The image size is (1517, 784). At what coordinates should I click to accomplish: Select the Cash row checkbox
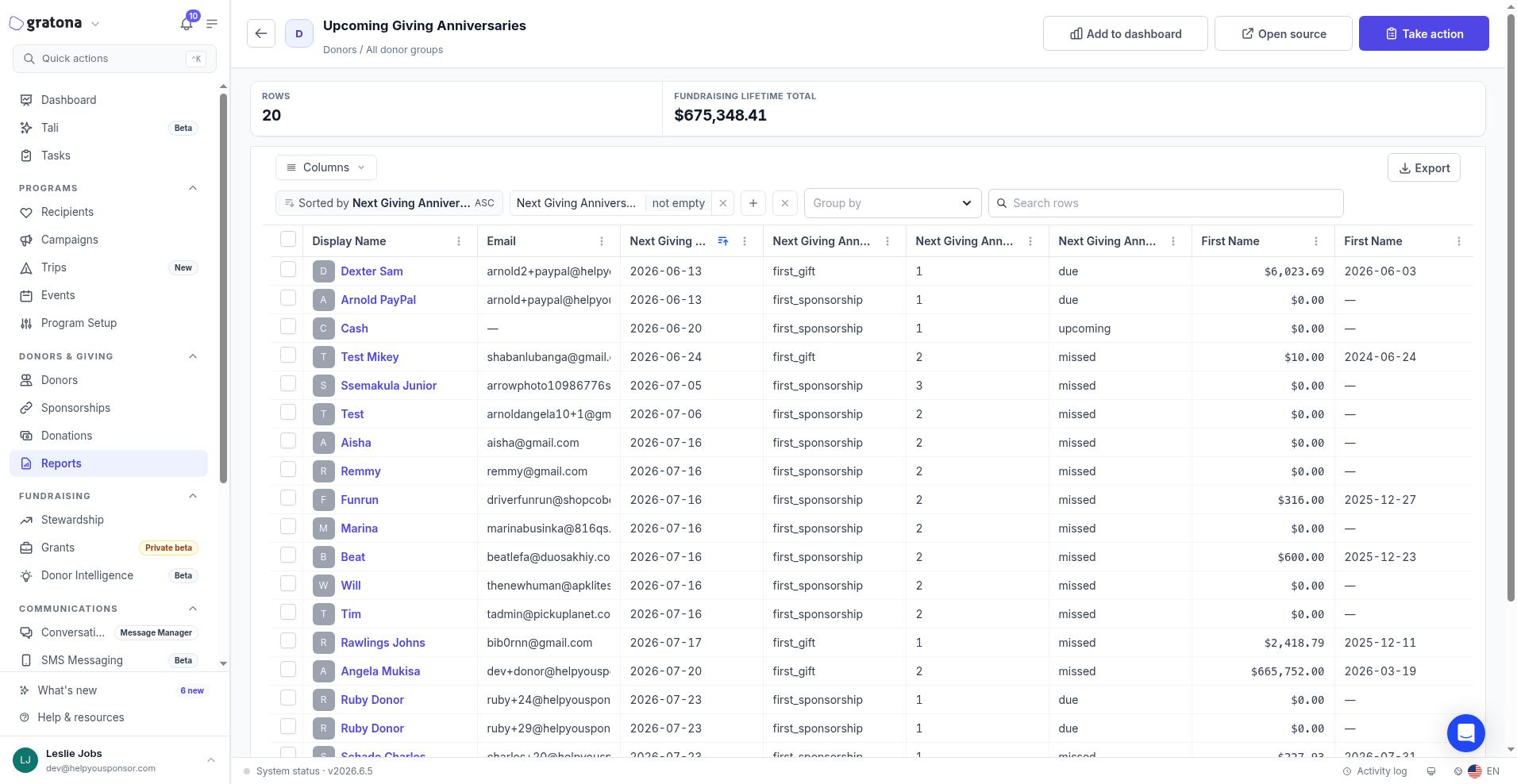click(288, 327)
